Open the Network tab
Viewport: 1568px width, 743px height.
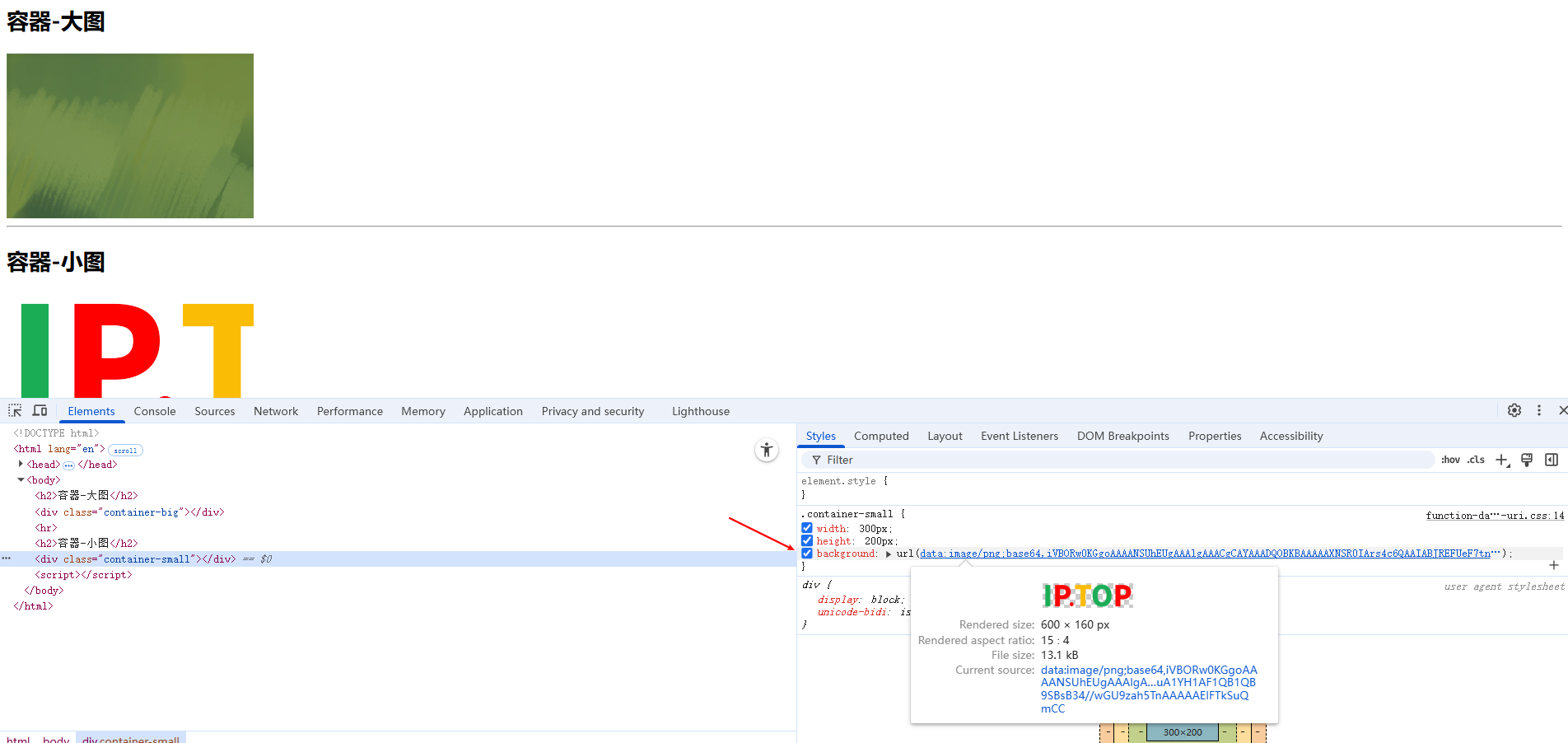276,411
